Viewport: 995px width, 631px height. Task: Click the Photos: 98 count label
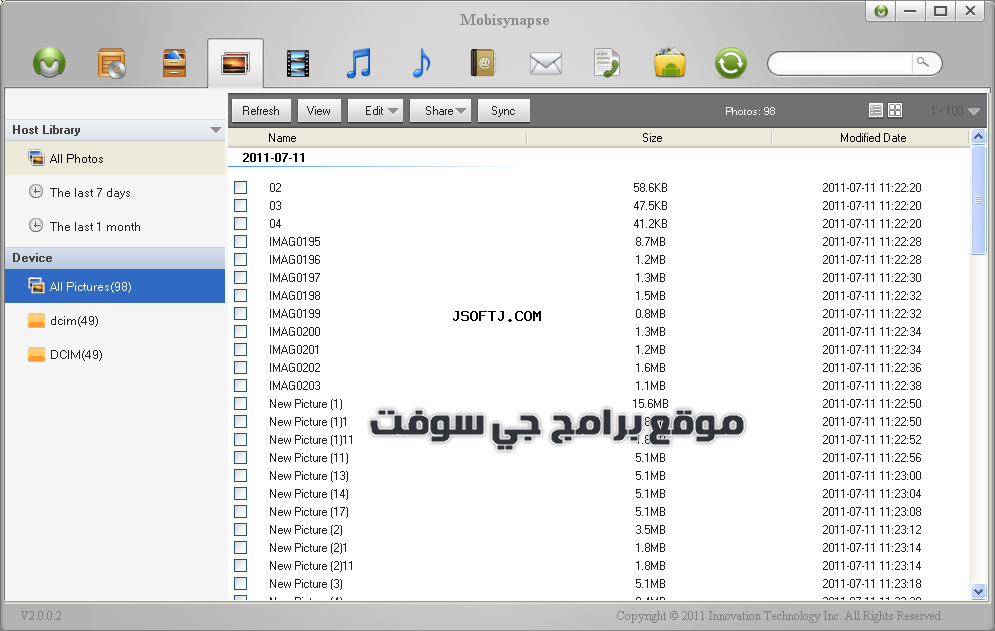tap(750, 111)
